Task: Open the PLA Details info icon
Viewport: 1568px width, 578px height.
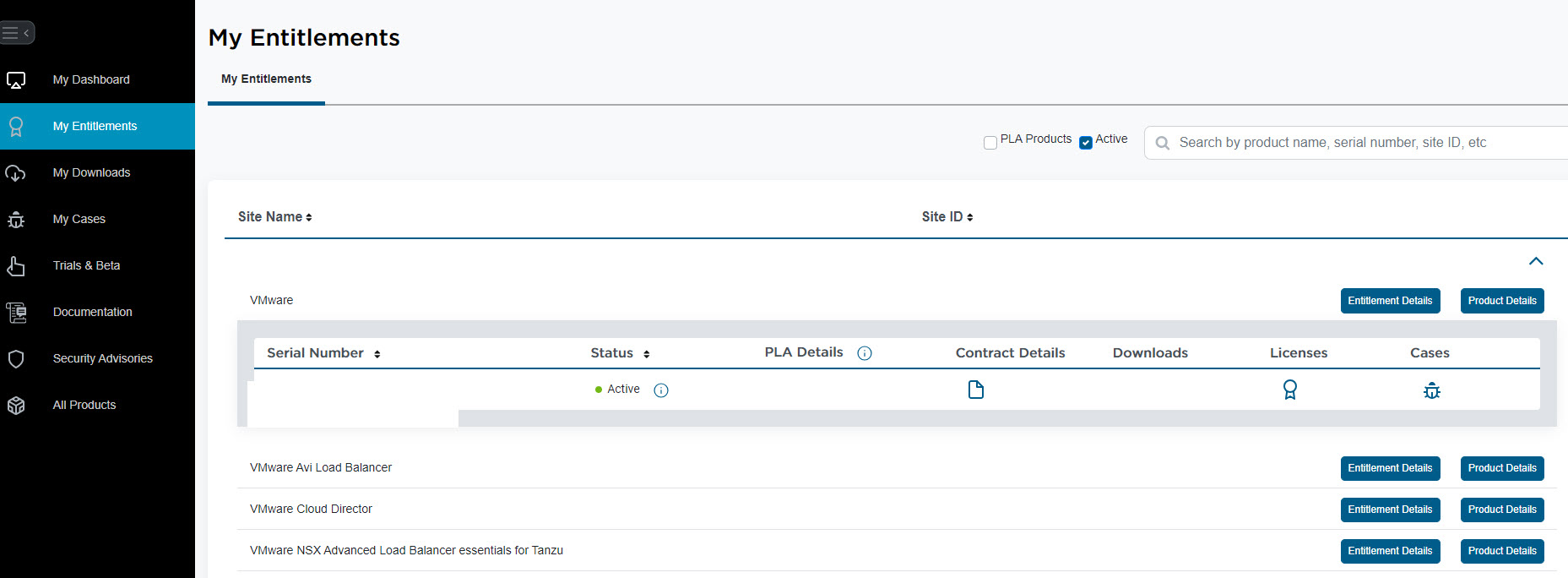Action: (x=865, y=353)
